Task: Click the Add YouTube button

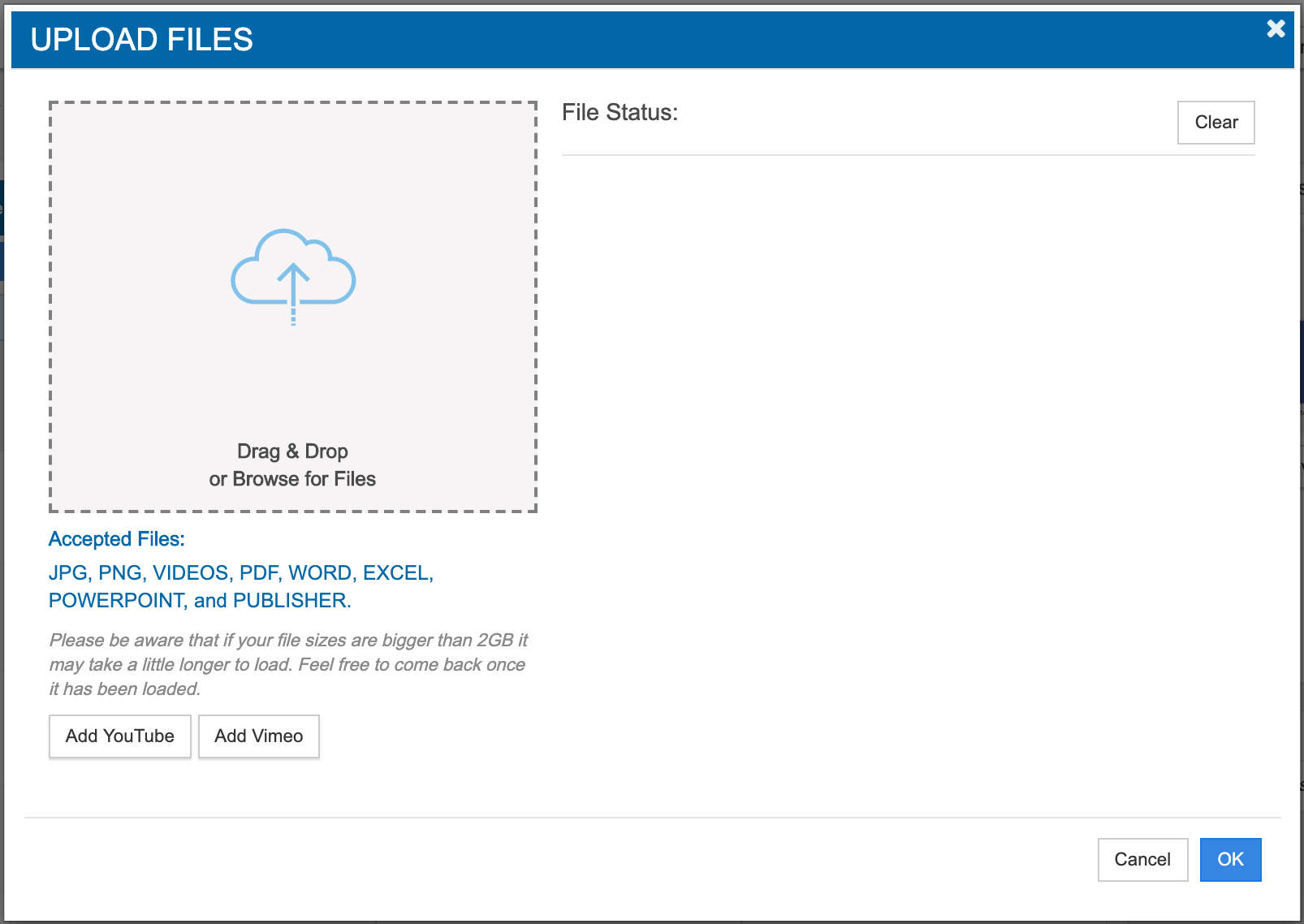Action: click(120, 736)
